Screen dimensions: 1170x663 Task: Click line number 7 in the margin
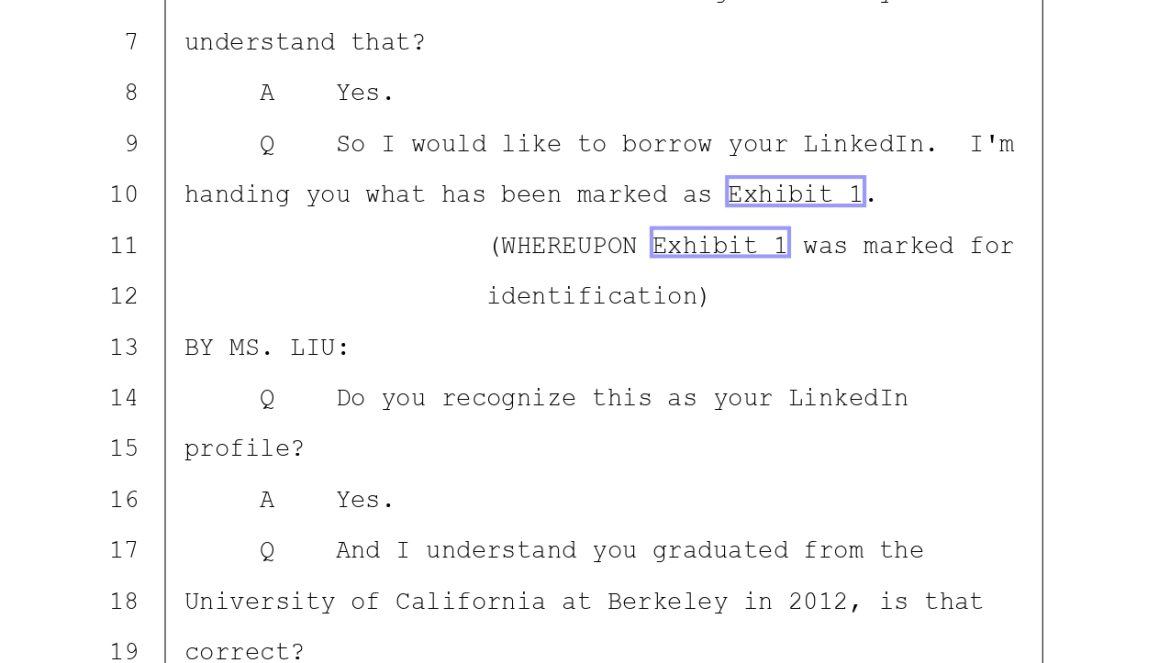coord(131,42)
